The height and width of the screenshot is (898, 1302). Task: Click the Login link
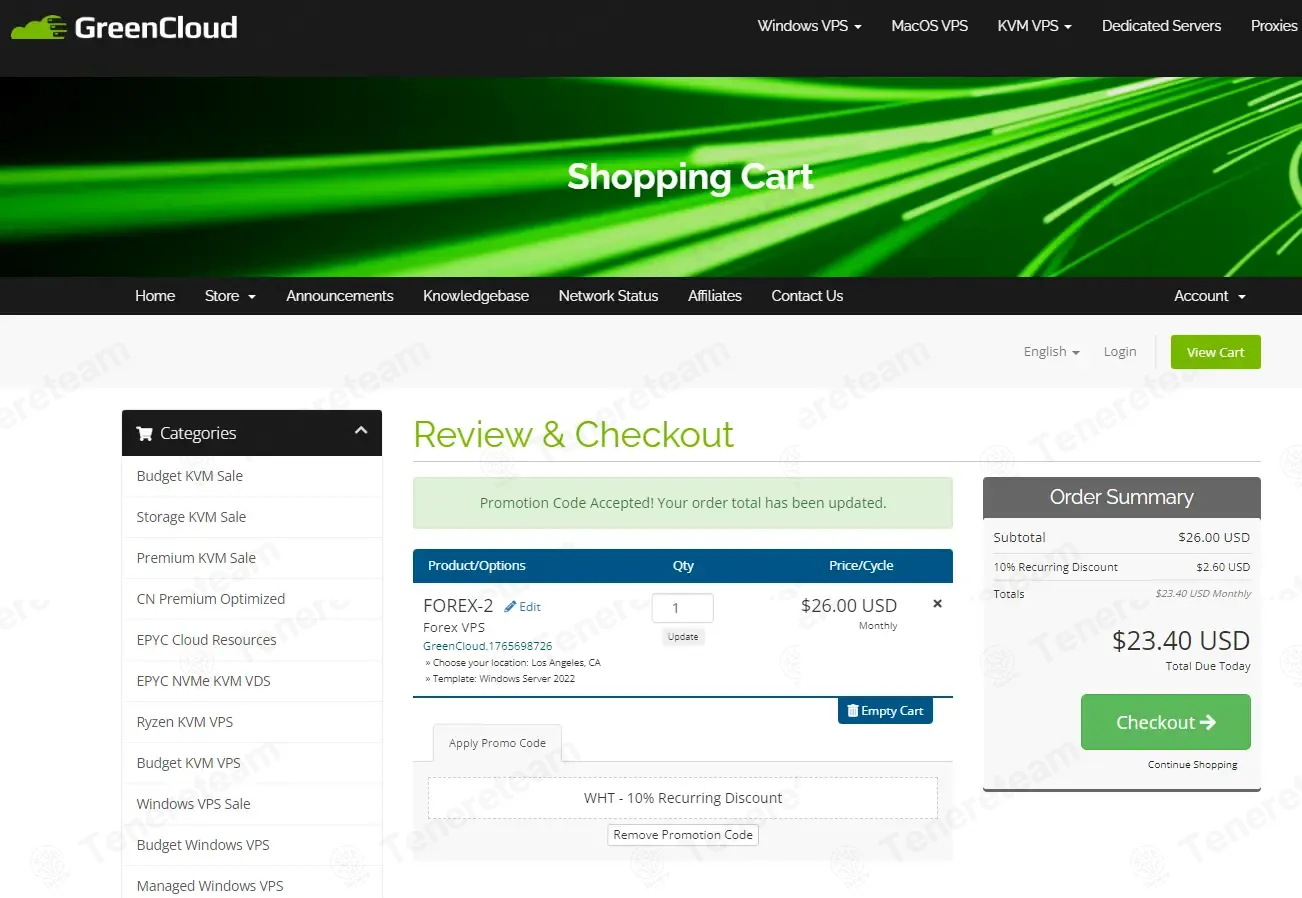[1120, 352]
